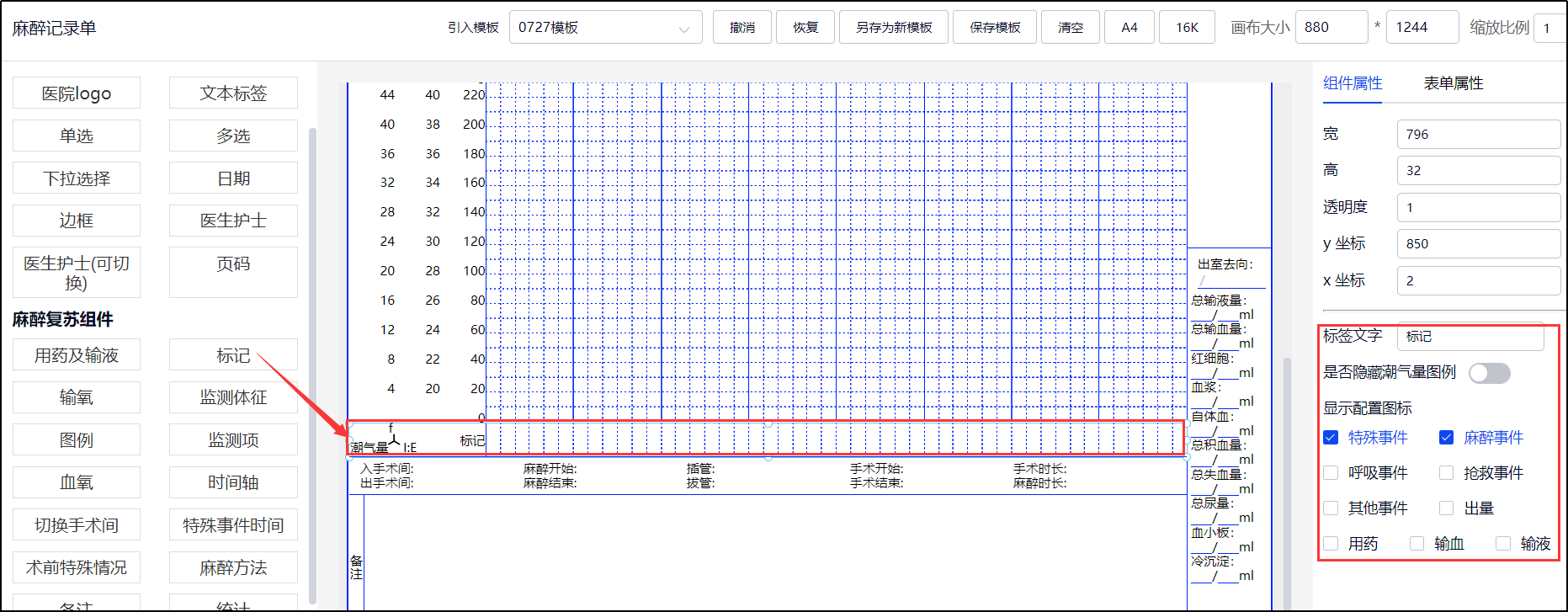The height and width of the screenshot is (612, 1568).
Task: Click the 麻醉开始 label on canvas
Action: click(x=550, y=468)
